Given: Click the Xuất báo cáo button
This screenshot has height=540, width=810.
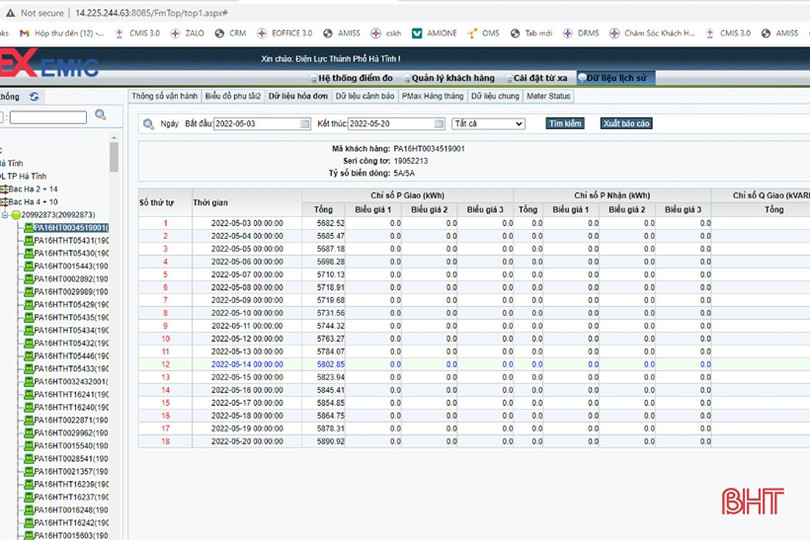Looking at the screenshot, I should coord(625,124).
